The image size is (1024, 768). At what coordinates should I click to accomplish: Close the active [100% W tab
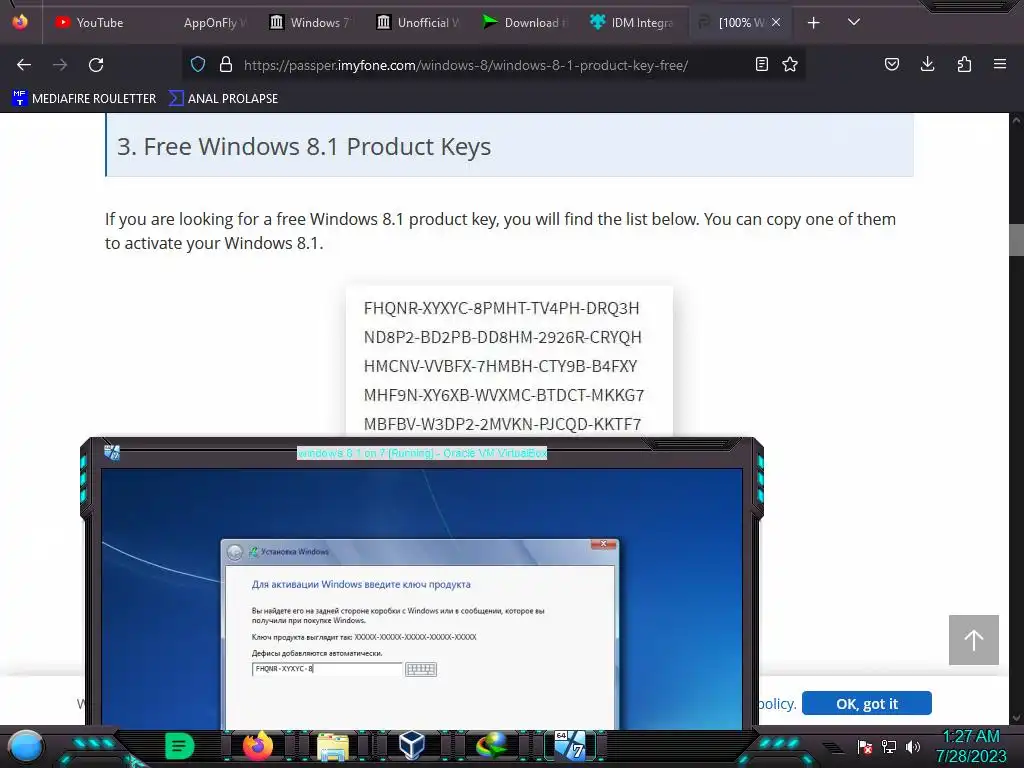click(776, 22)
